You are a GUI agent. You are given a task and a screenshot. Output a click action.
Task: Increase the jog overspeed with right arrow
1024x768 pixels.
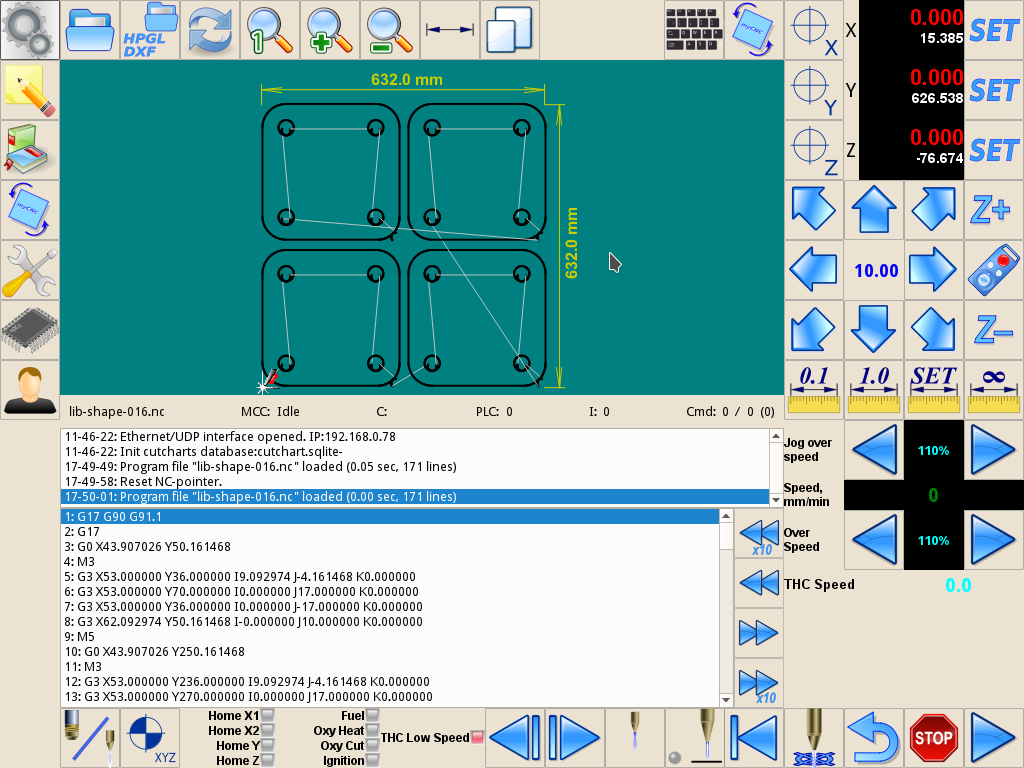pos(993,450)
